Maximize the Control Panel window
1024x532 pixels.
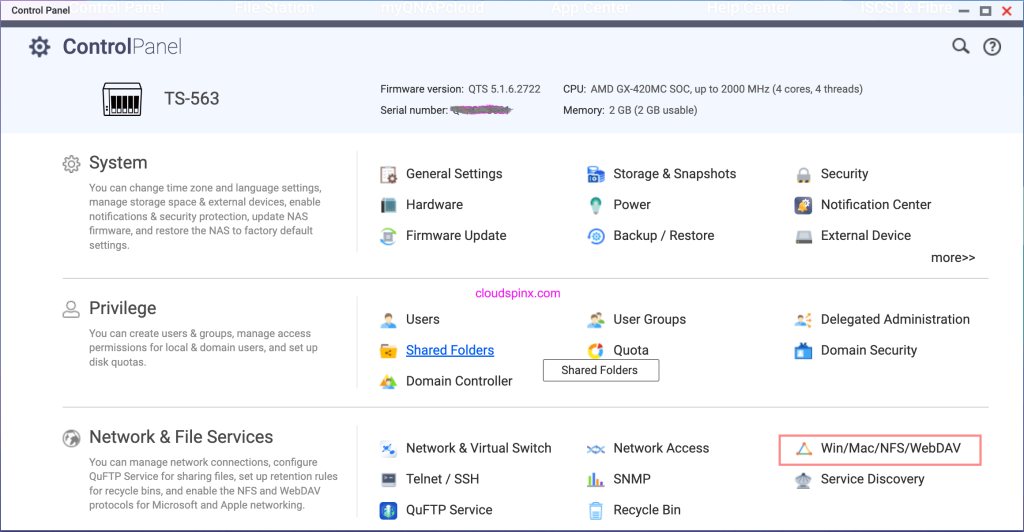pos(985,10)
